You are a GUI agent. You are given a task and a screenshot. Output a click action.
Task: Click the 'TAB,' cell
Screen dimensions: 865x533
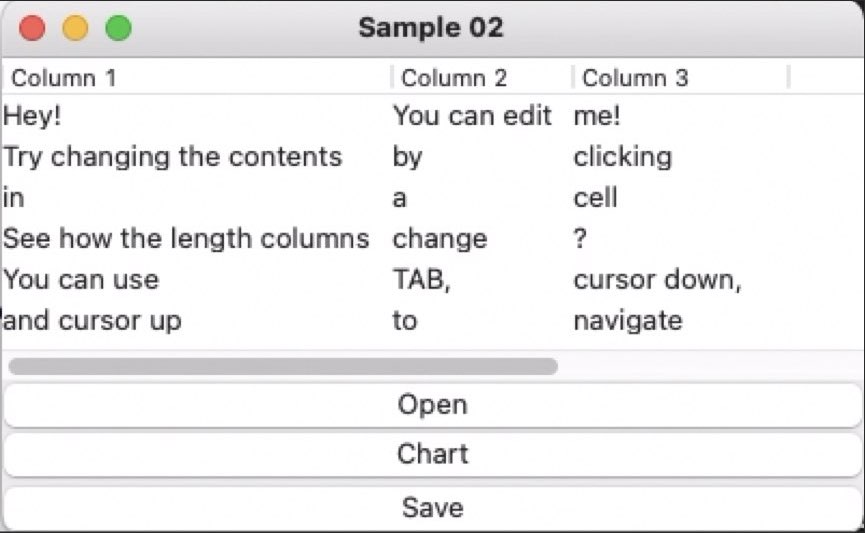482,279
